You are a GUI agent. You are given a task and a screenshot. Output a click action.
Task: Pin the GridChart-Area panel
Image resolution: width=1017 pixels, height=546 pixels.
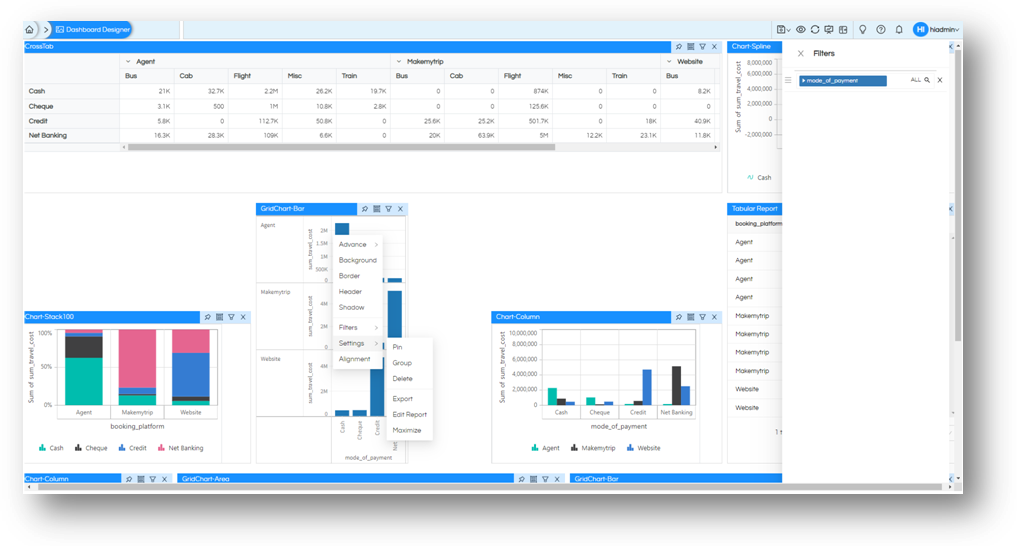[521, 479]
